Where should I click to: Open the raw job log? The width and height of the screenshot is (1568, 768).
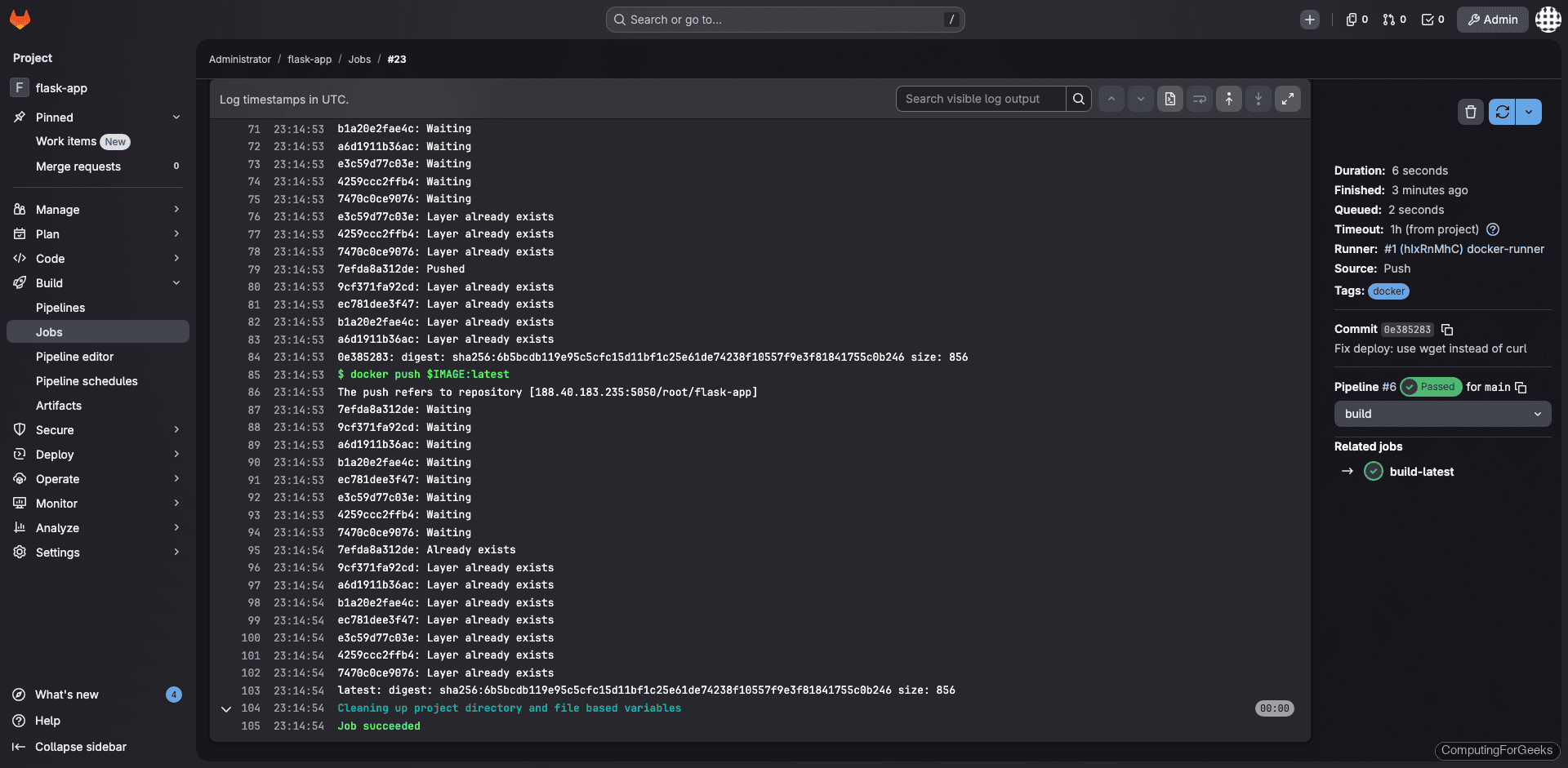click(x=1169, y=99)
